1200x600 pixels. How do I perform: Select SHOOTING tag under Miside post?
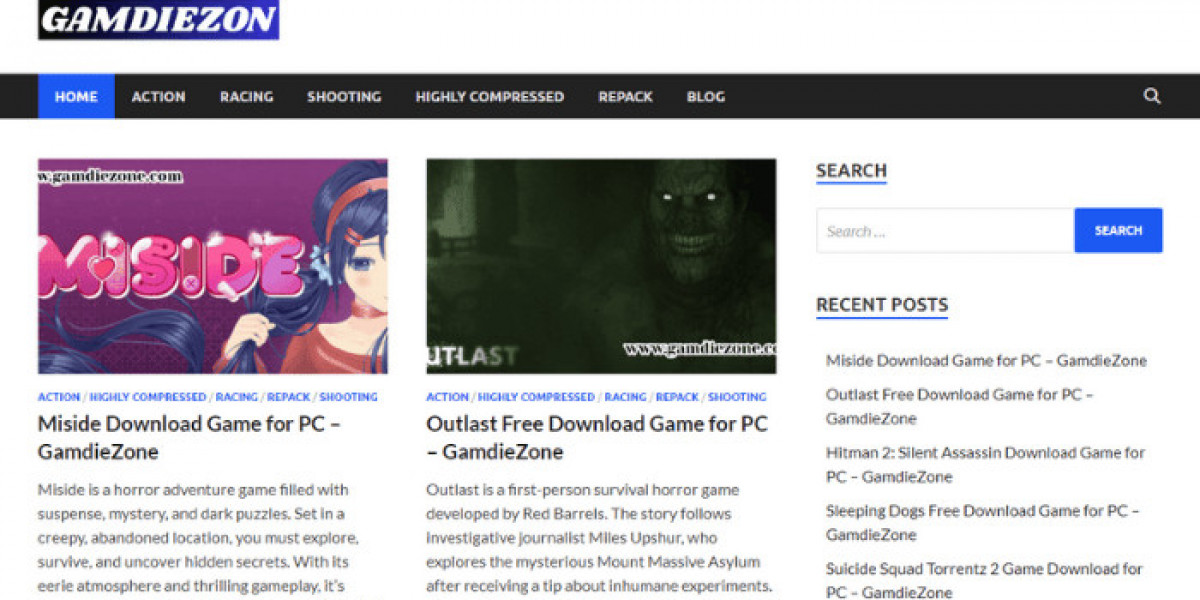tap(349, 397)
